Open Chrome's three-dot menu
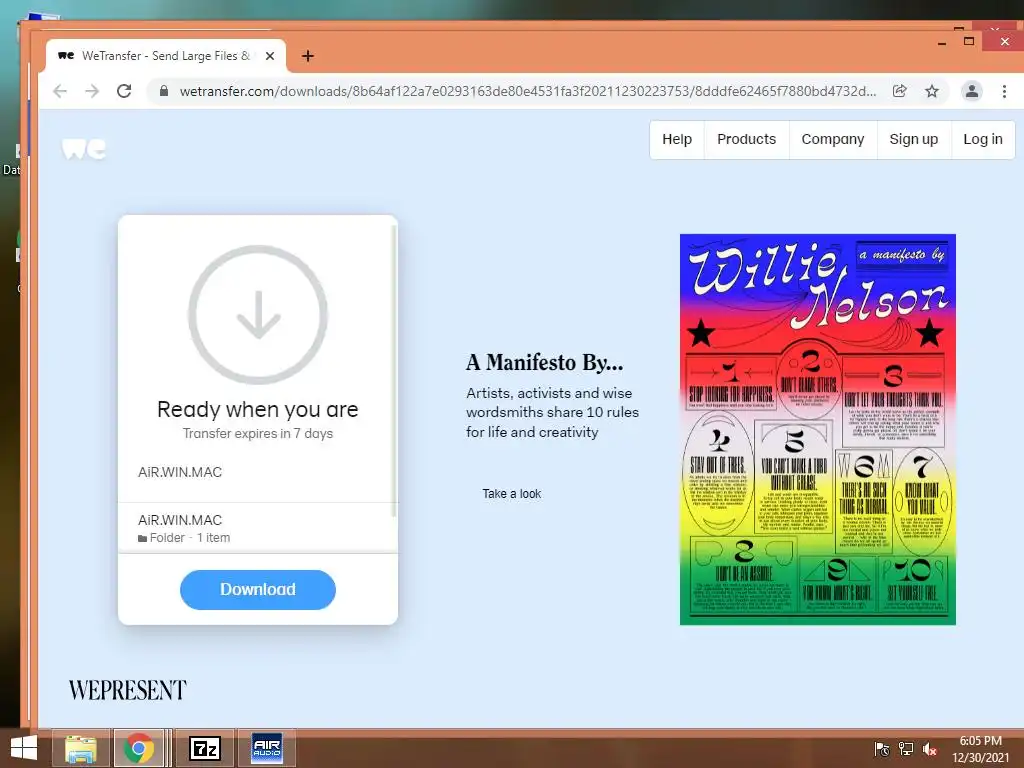 tap(1004, 91)
